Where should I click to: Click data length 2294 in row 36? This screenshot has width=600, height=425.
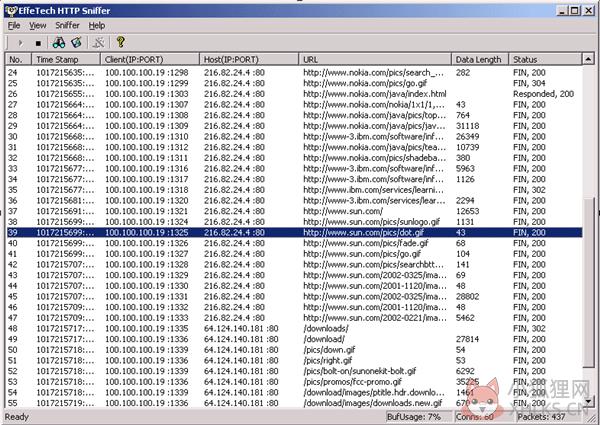(465, 201)
